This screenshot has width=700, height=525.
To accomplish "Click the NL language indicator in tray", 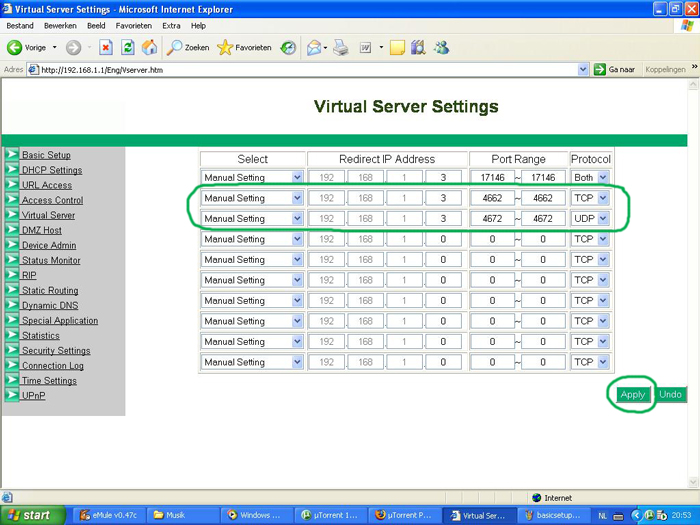I will (x=602, y=516).
